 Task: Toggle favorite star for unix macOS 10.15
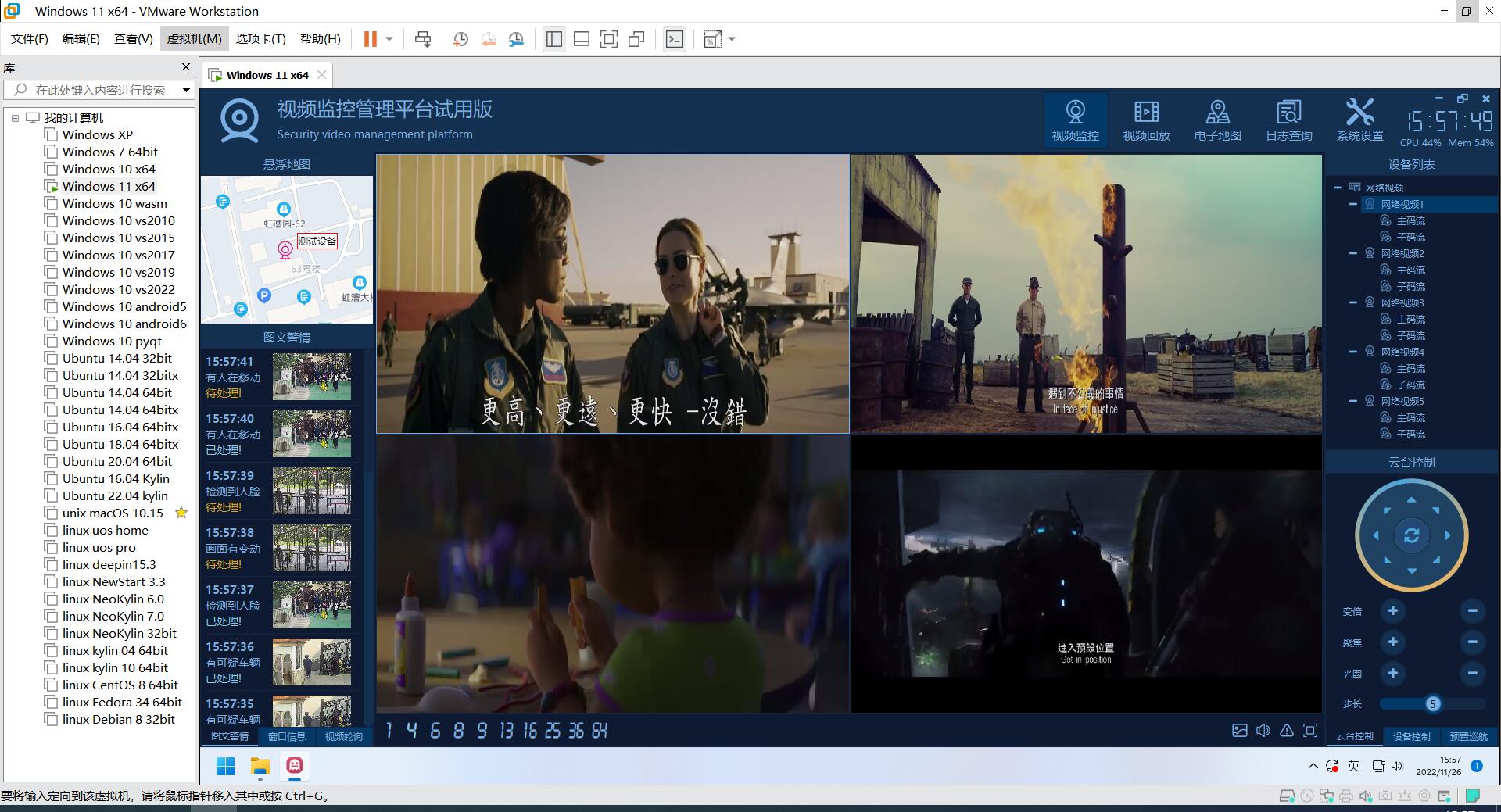[181, 513]
